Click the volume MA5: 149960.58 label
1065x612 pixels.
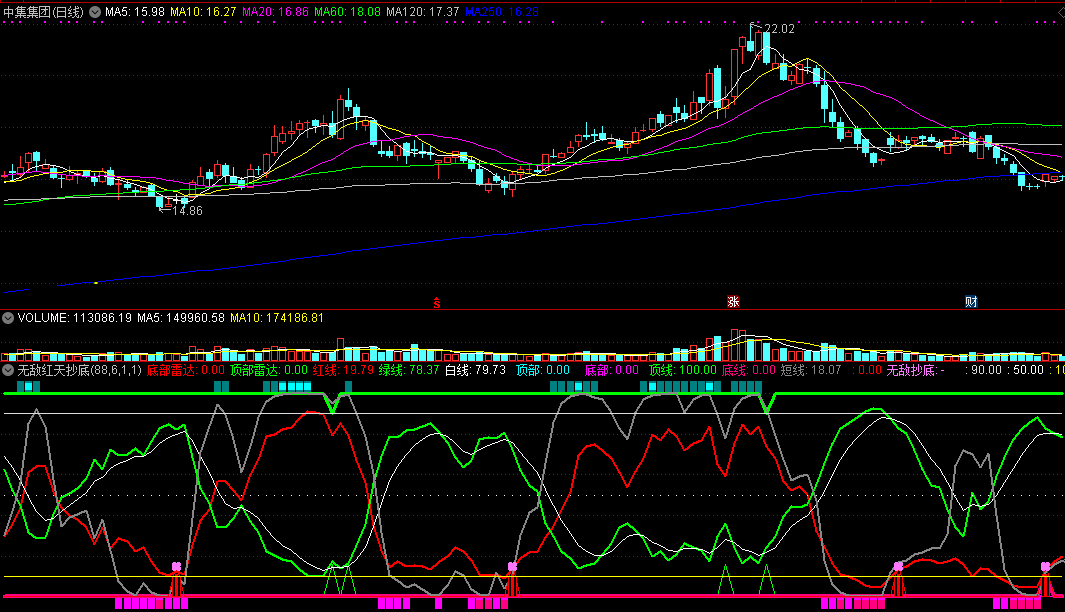point(181,318)
